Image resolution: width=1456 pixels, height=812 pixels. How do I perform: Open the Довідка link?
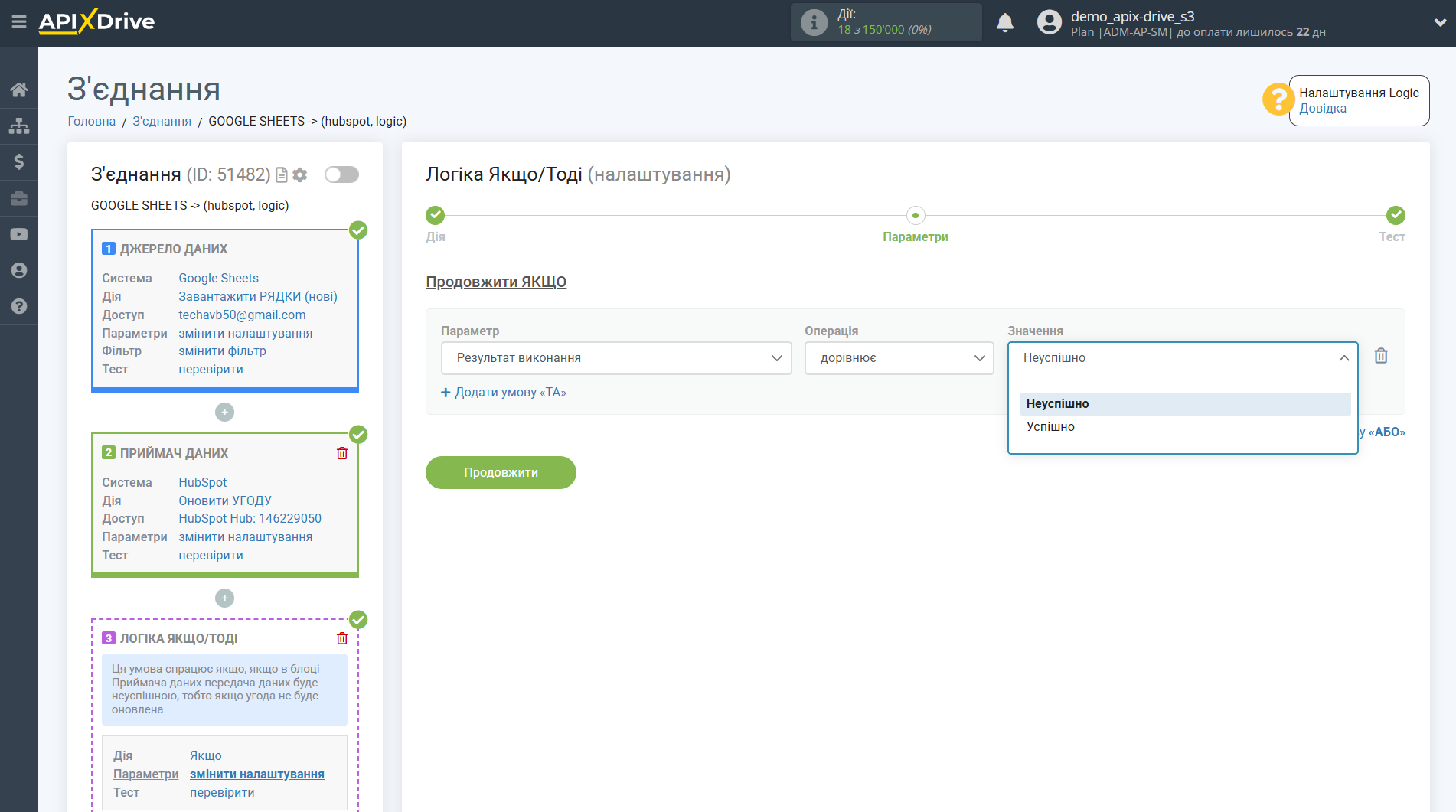point(1322,109)
